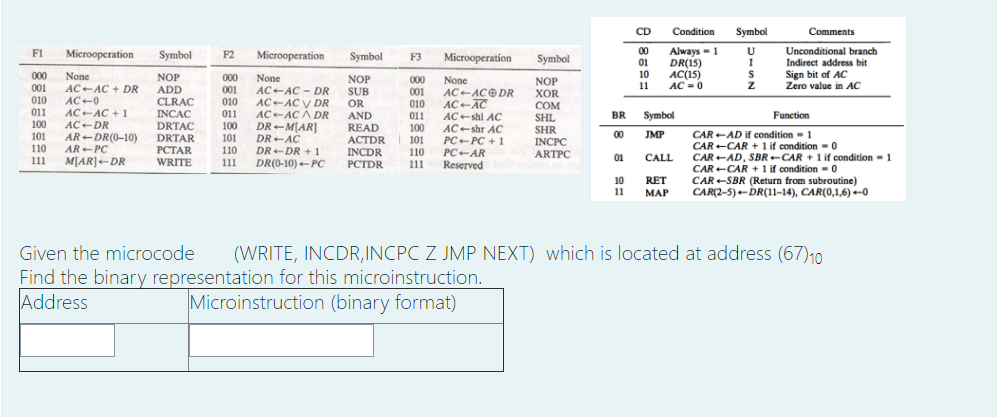This screenshot has width=997, height=417.
Task: Select the 'Address' column header text
Action: coord(54,302)
